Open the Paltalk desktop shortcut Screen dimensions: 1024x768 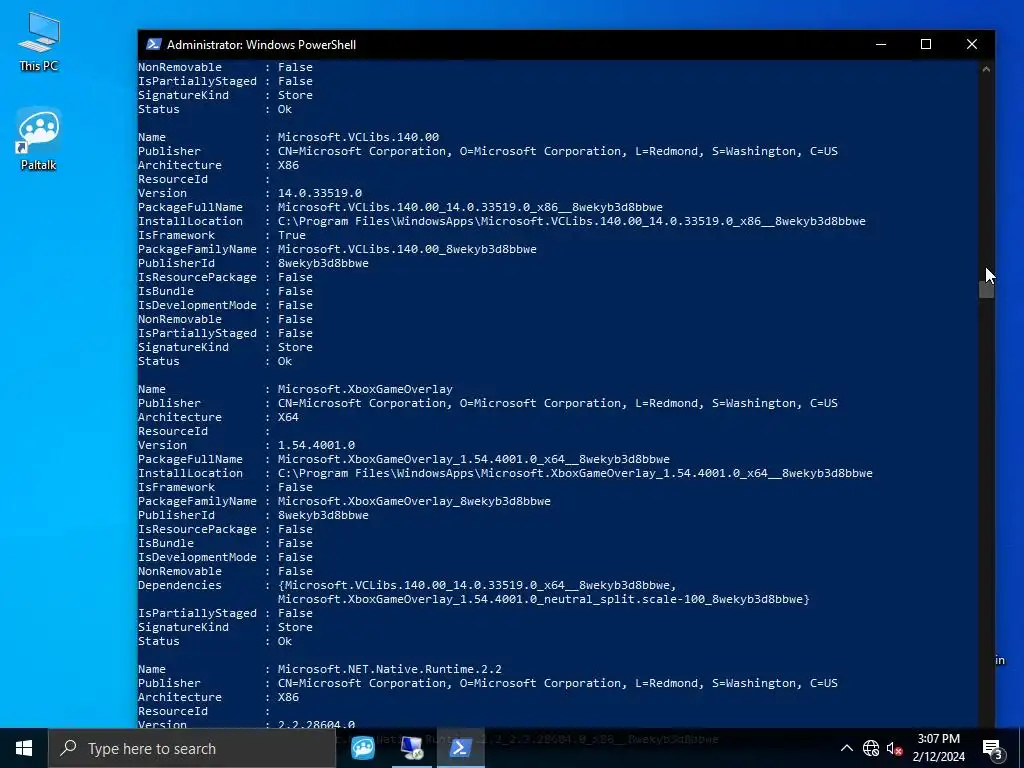(39, 139)
